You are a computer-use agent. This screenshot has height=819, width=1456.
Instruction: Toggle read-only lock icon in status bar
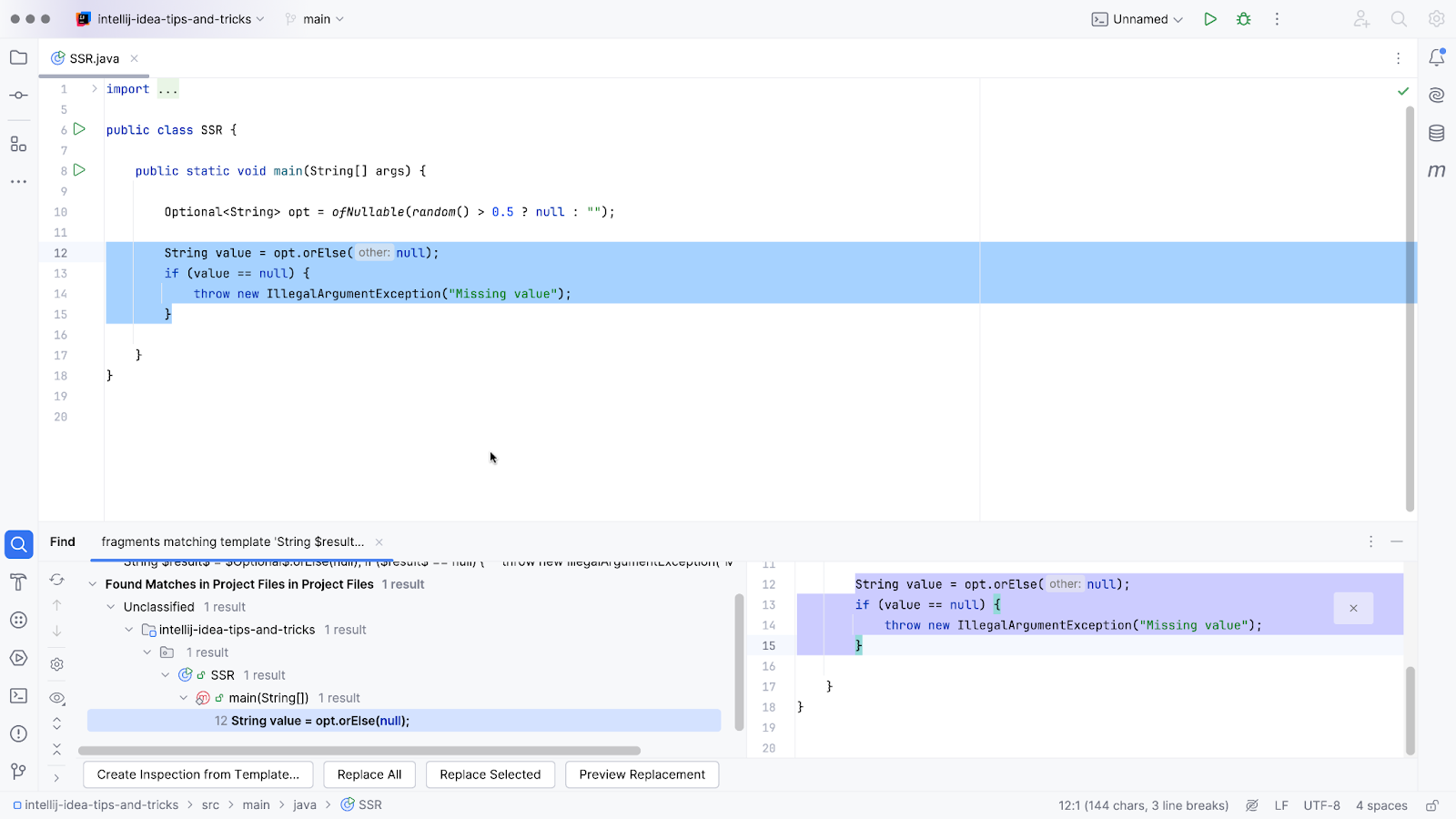[1431, 805]
